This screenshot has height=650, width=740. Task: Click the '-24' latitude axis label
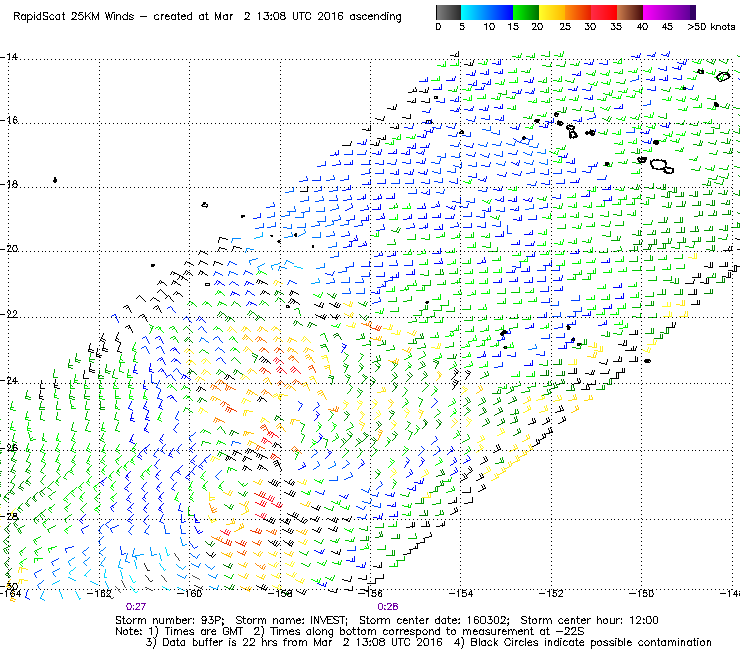coord(9,380)
